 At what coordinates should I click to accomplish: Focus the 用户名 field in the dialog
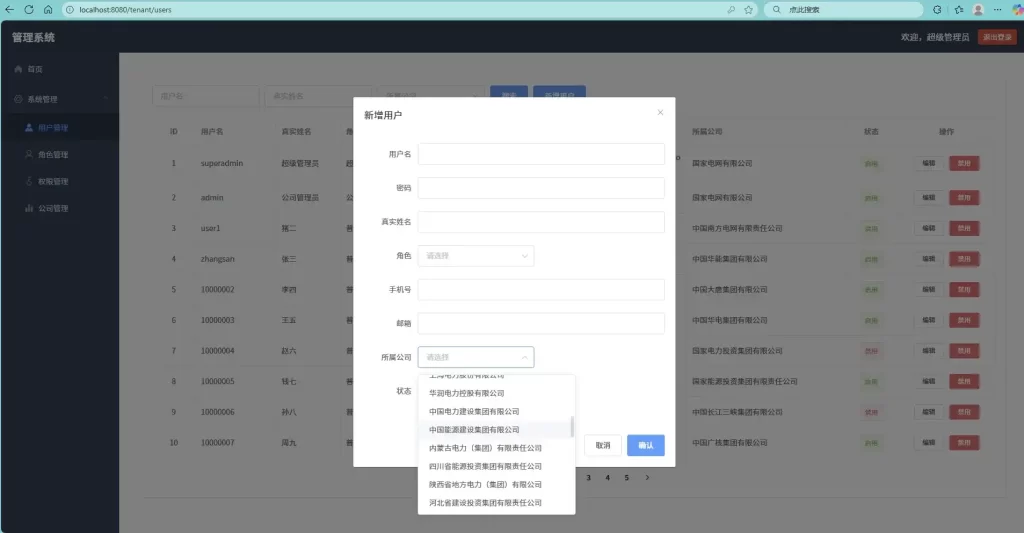[x=541, y=154]
